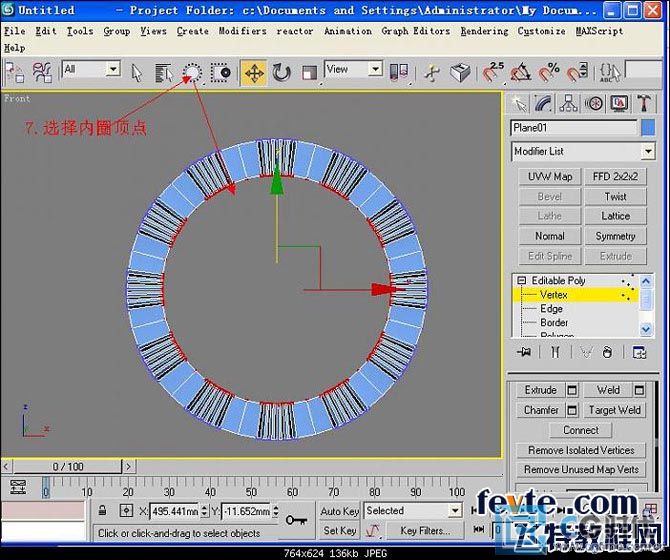The width and height of the screenshot is (670, 560).
Task: Open the Modify command panel tab
Action: 544,104
